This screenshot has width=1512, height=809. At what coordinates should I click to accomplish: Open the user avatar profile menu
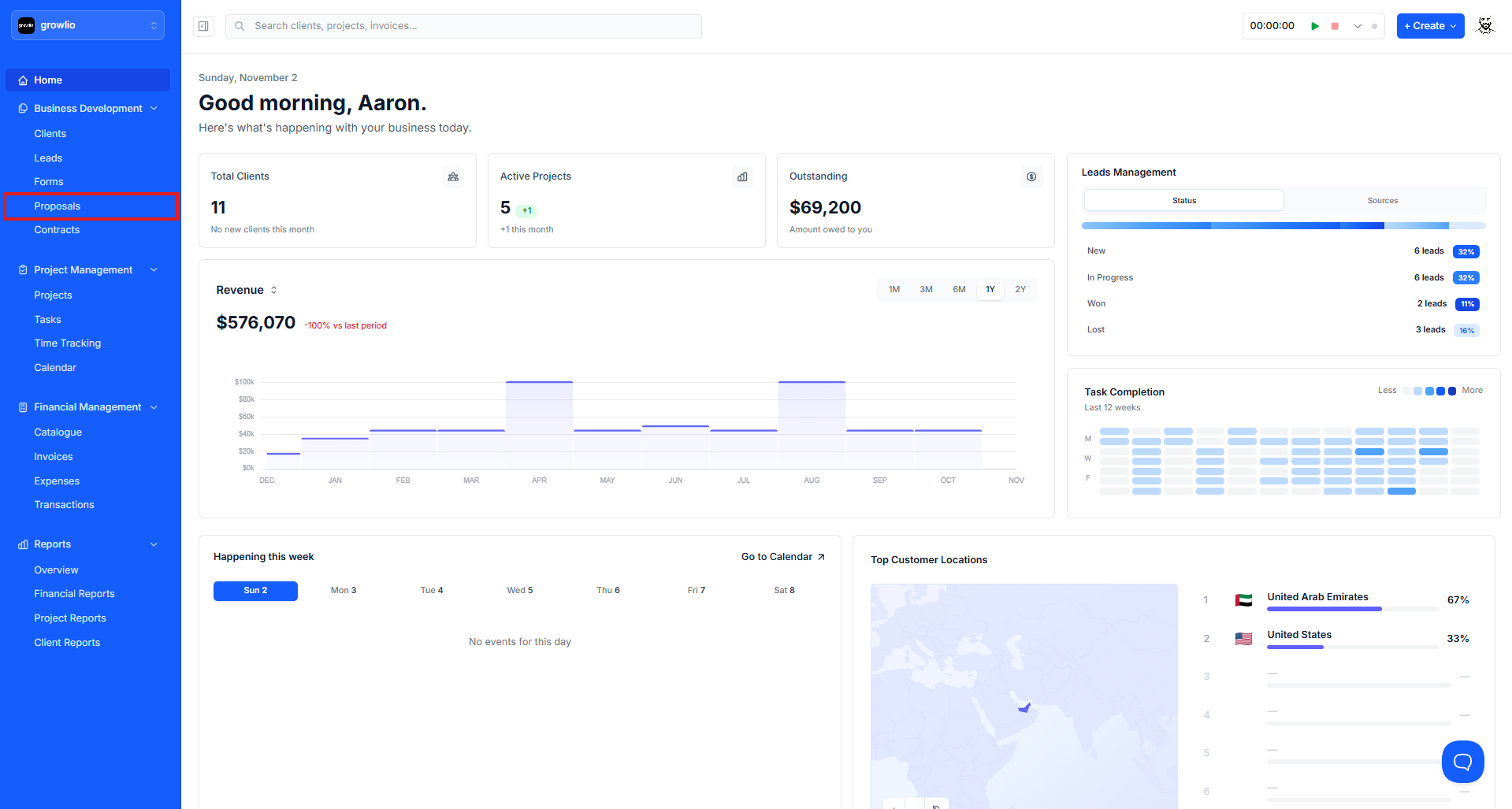[1484, 26]
